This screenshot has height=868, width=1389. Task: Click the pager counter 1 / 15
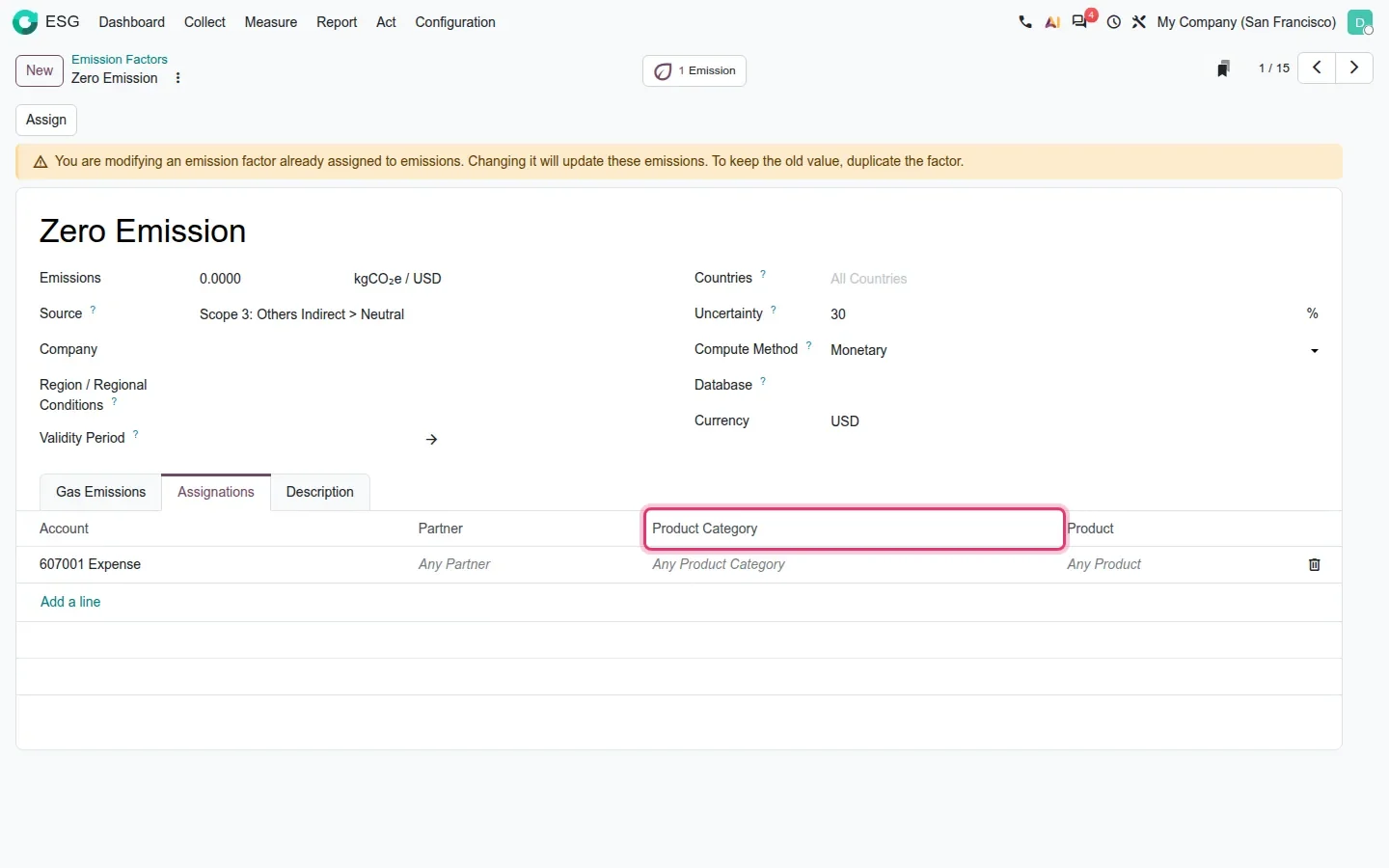(1273, 68)
